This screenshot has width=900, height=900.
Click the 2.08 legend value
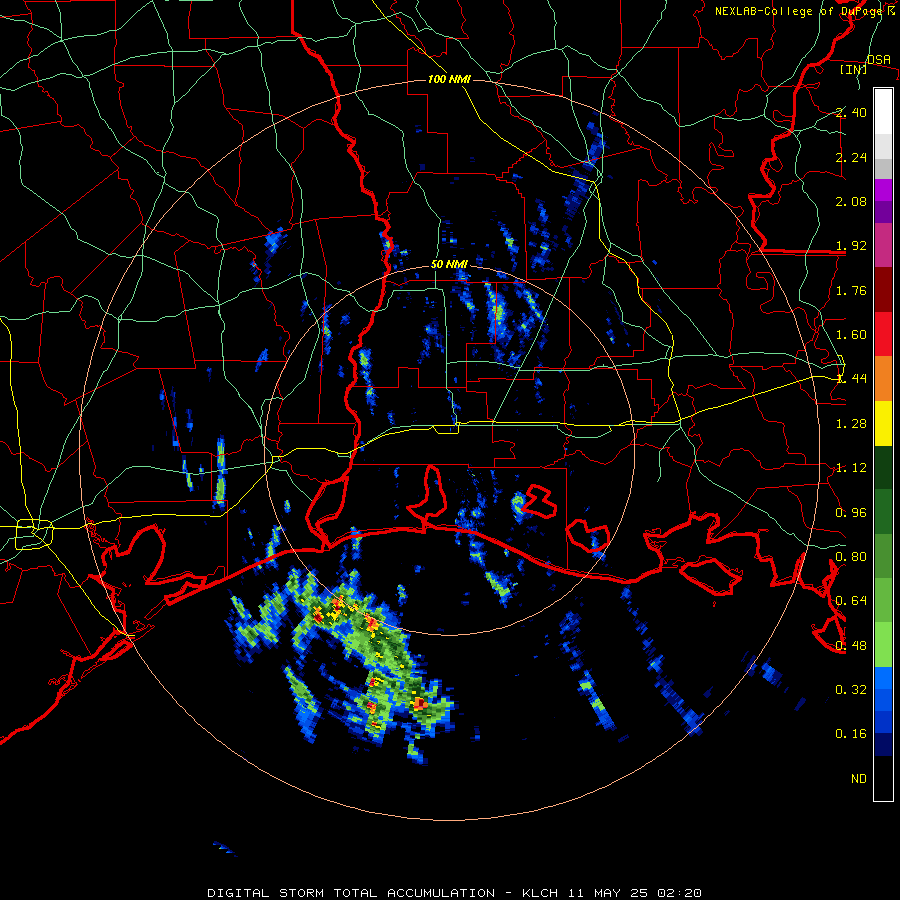pos(851,201)
